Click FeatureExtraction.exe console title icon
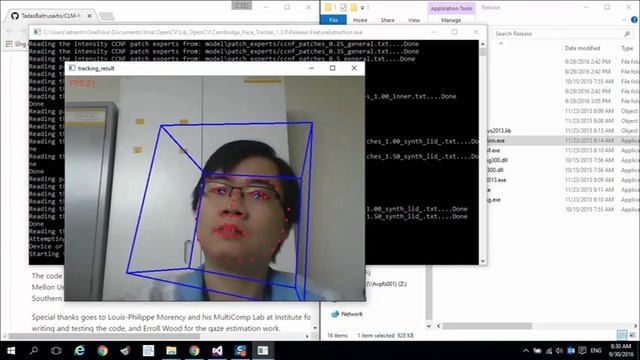The width and height of the screenshot is (640, 360). coord(37,32)
